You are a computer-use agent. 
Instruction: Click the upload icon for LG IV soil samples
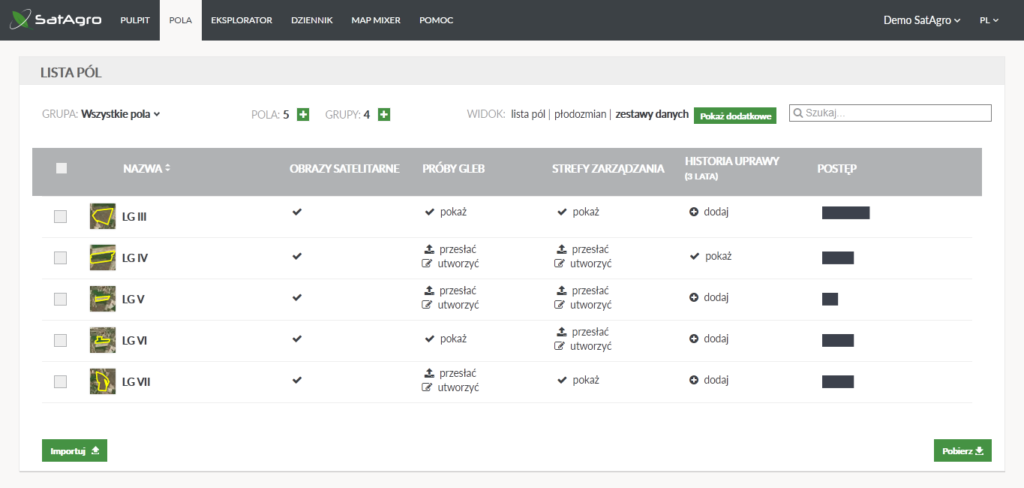(428, 249)
